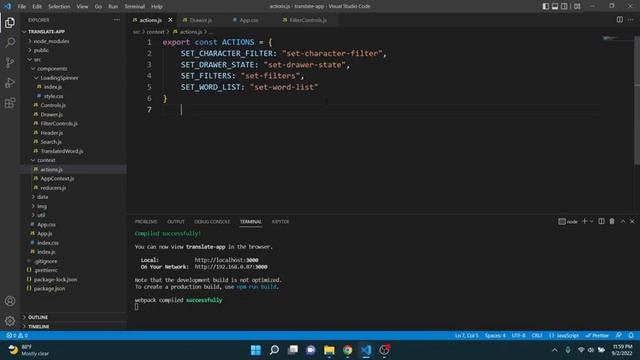The width and height of the screenshot is (640, 360).
Task: Open the feedback icon in status bar
Action: coord(619,336)
